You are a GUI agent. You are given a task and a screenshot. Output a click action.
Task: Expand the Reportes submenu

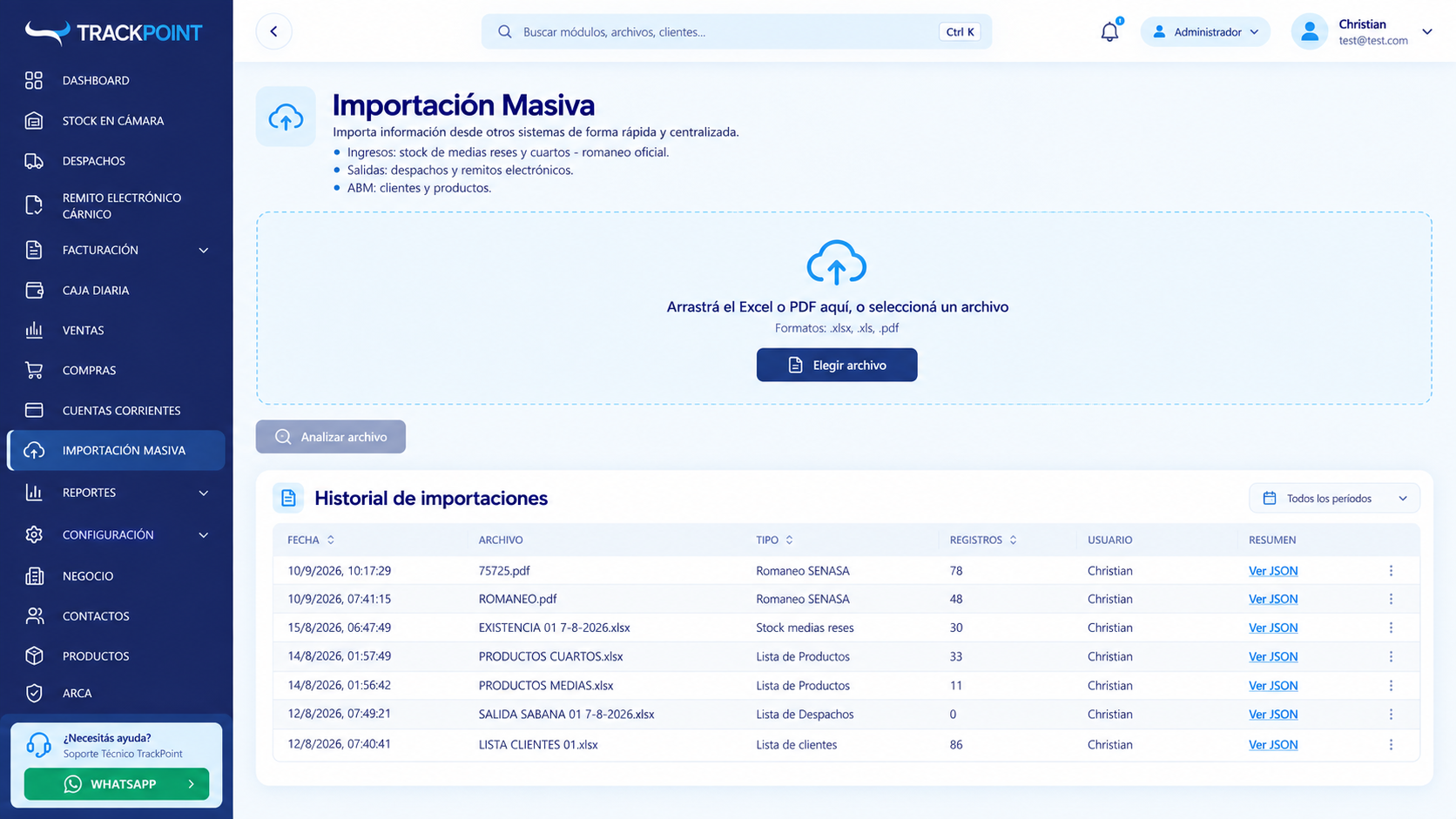point(204,493)
